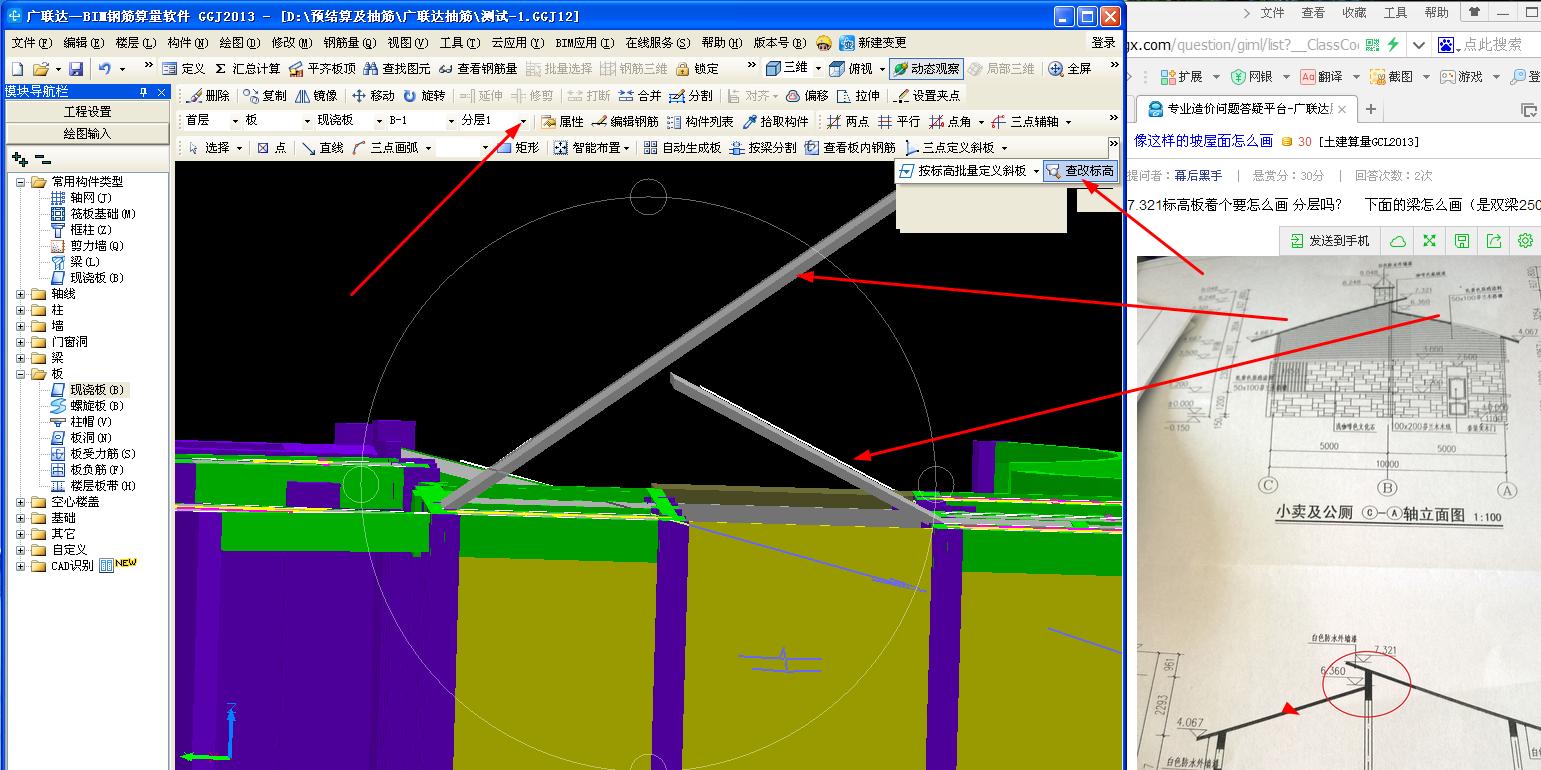Open 属性 properties panel

point(562,122)
